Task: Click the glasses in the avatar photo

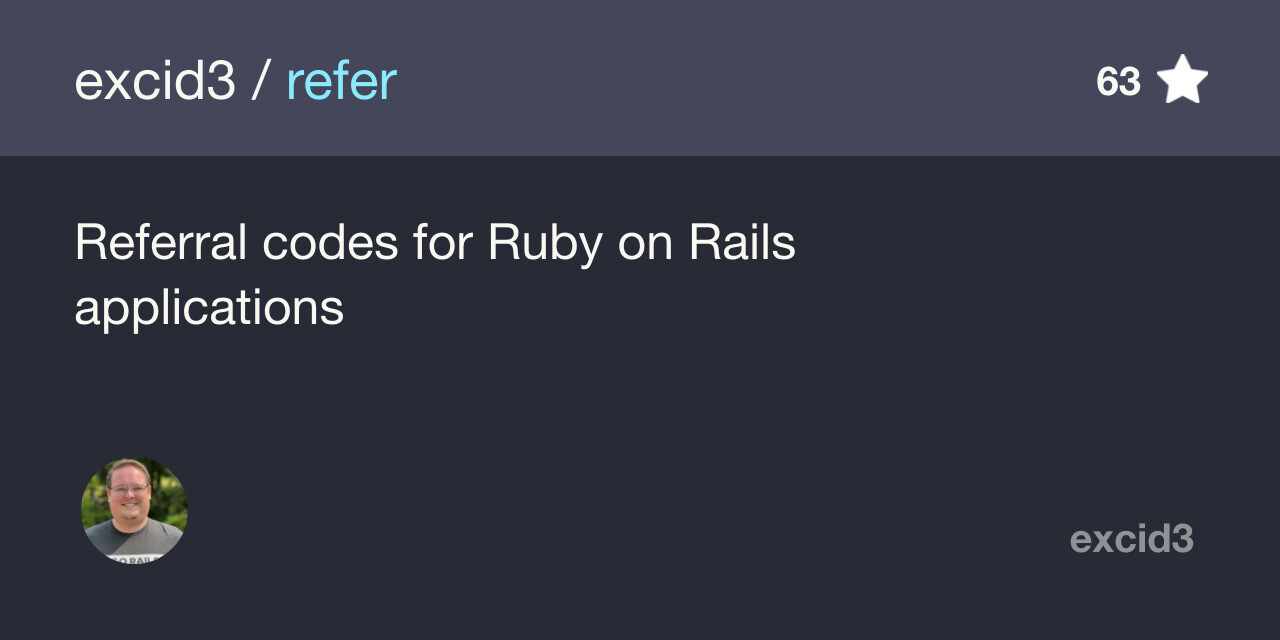Action: 129,491
